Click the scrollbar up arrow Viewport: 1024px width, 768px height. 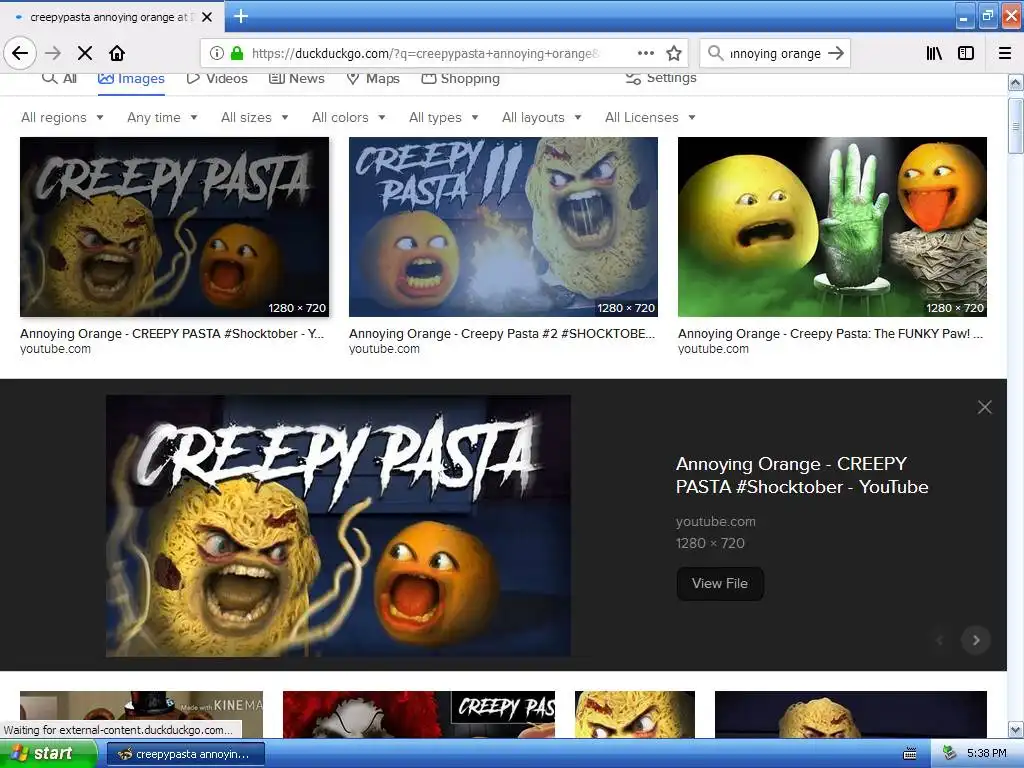(x=1015, y=83)
